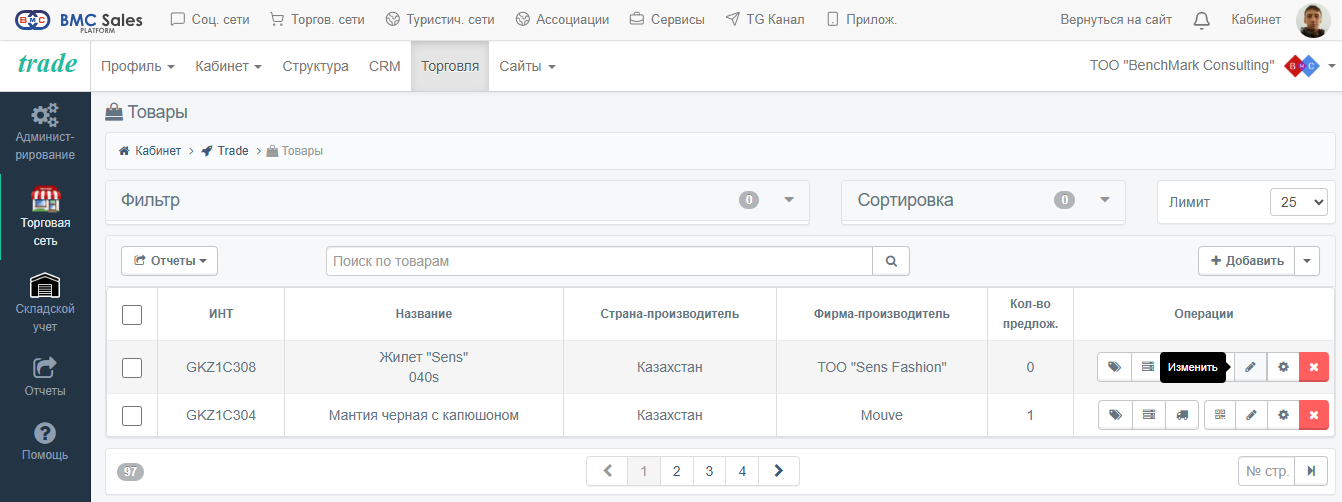This screenshot has height=502, width=1342.
Task: Check the box for GKZ1C304 row
Action: (x=132, y=415)
